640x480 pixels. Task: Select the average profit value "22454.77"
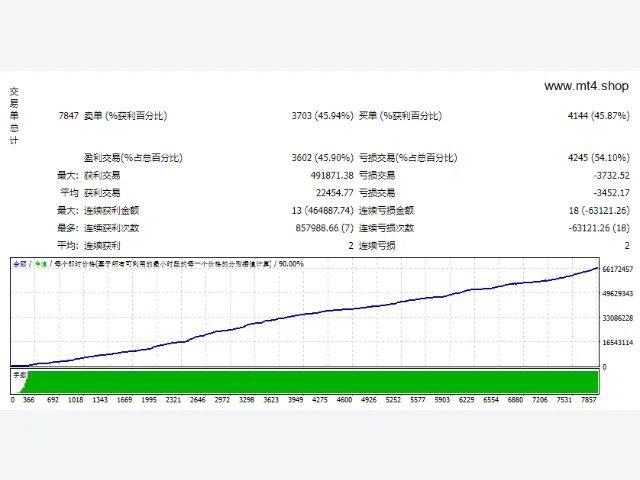click(334, 193)
